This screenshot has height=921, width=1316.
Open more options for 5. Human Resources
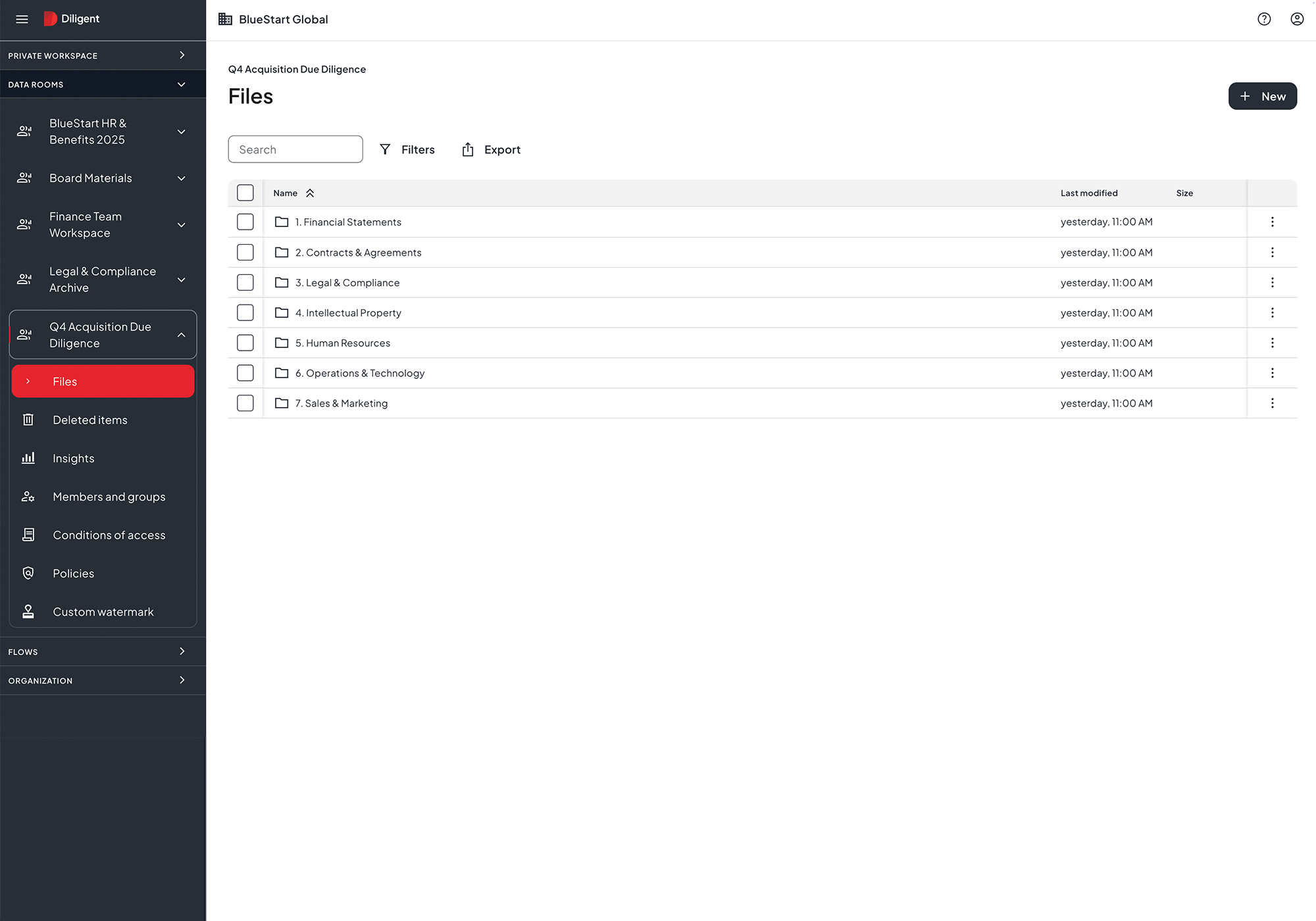click(x=1272, y=343)
